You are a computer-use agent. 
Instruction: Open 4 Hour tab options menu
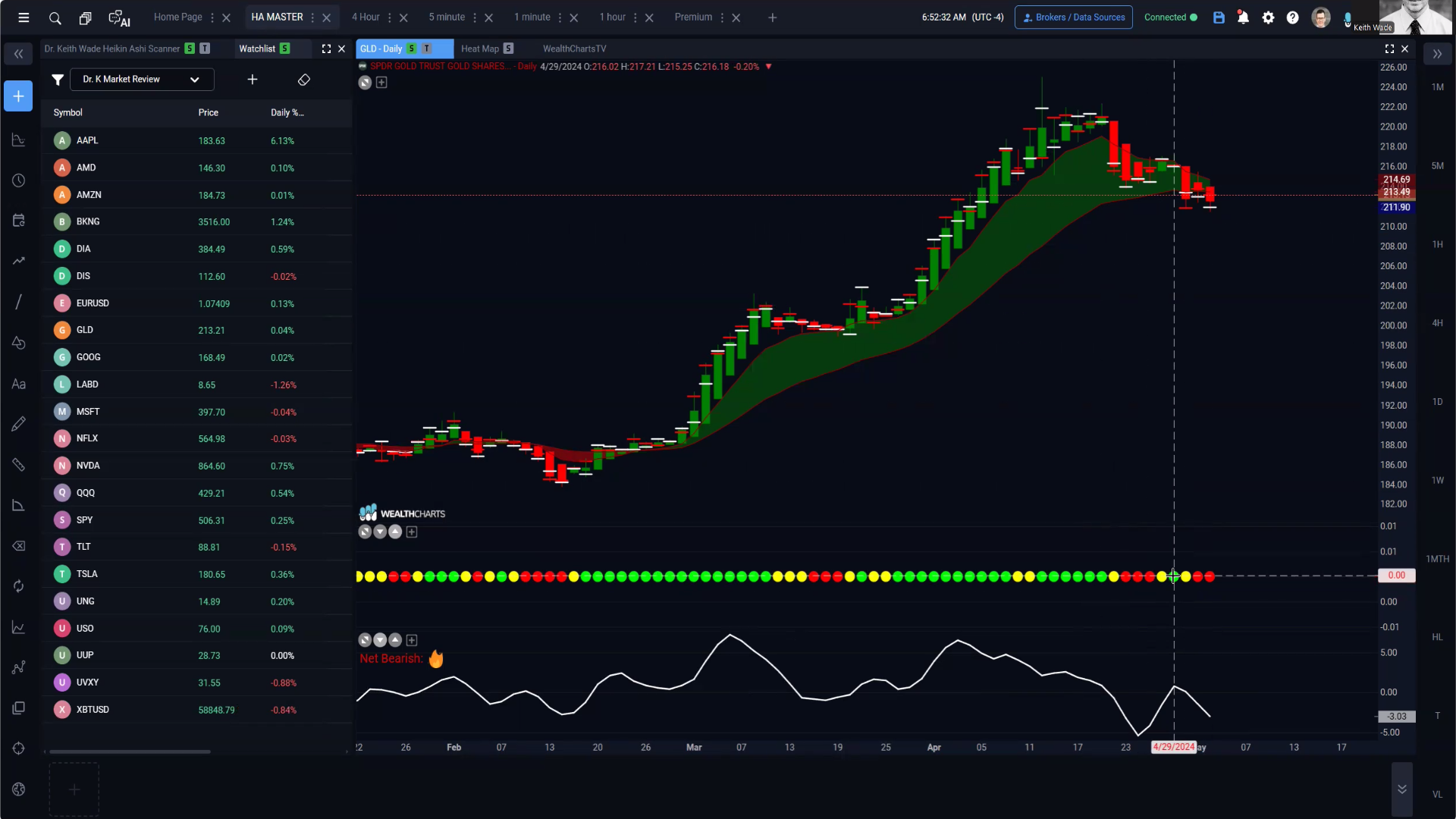(390, 17)
